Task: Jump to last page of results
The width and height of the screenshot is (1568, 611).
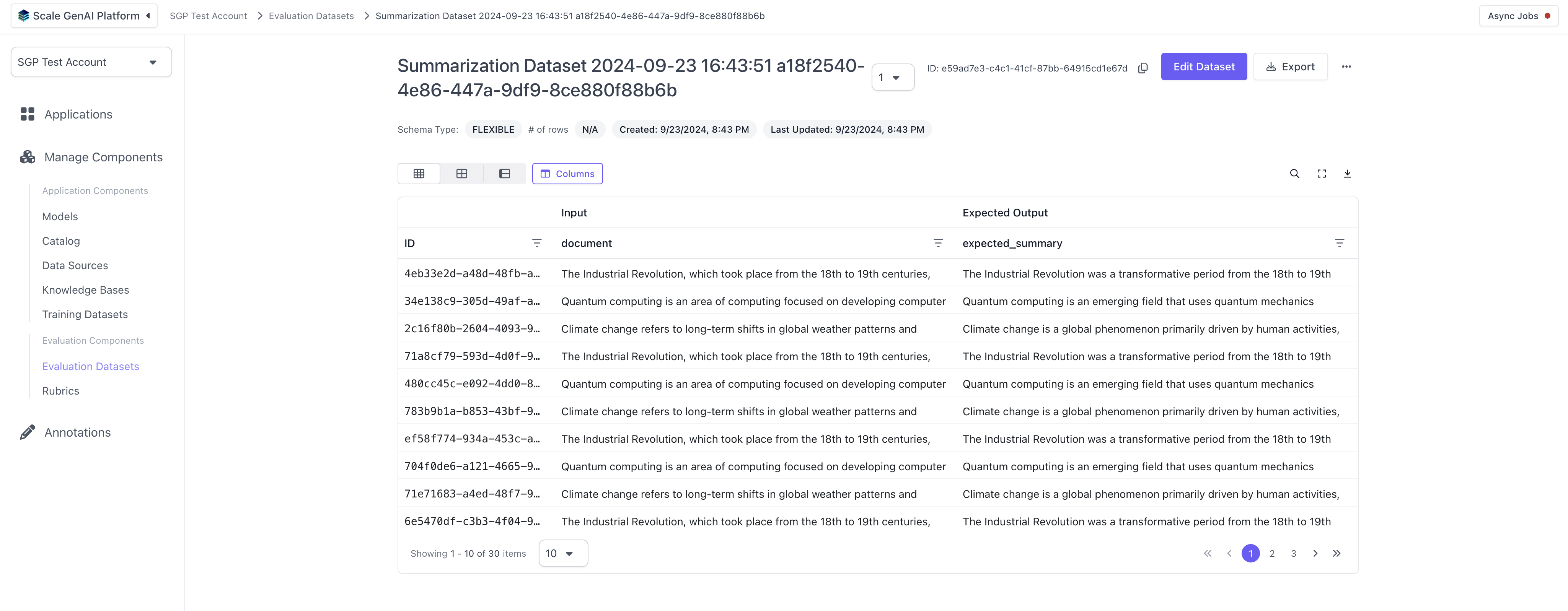Action: coord(1337,553)
